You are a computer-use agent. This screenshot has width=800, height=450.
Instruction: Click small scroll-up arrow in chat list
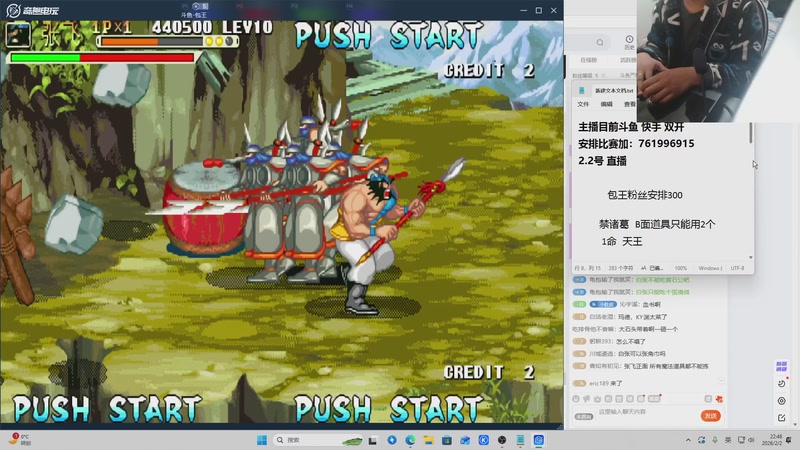click(721, 380)
